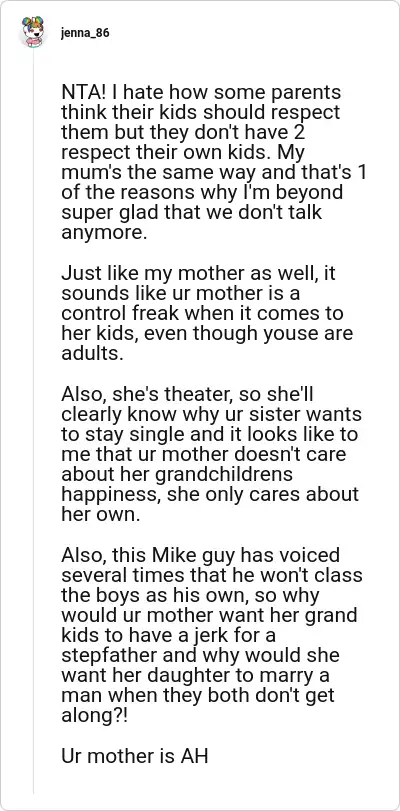Click the text "her own." ending third paragraph
400x811 pixels.
[x=100, y=514]
